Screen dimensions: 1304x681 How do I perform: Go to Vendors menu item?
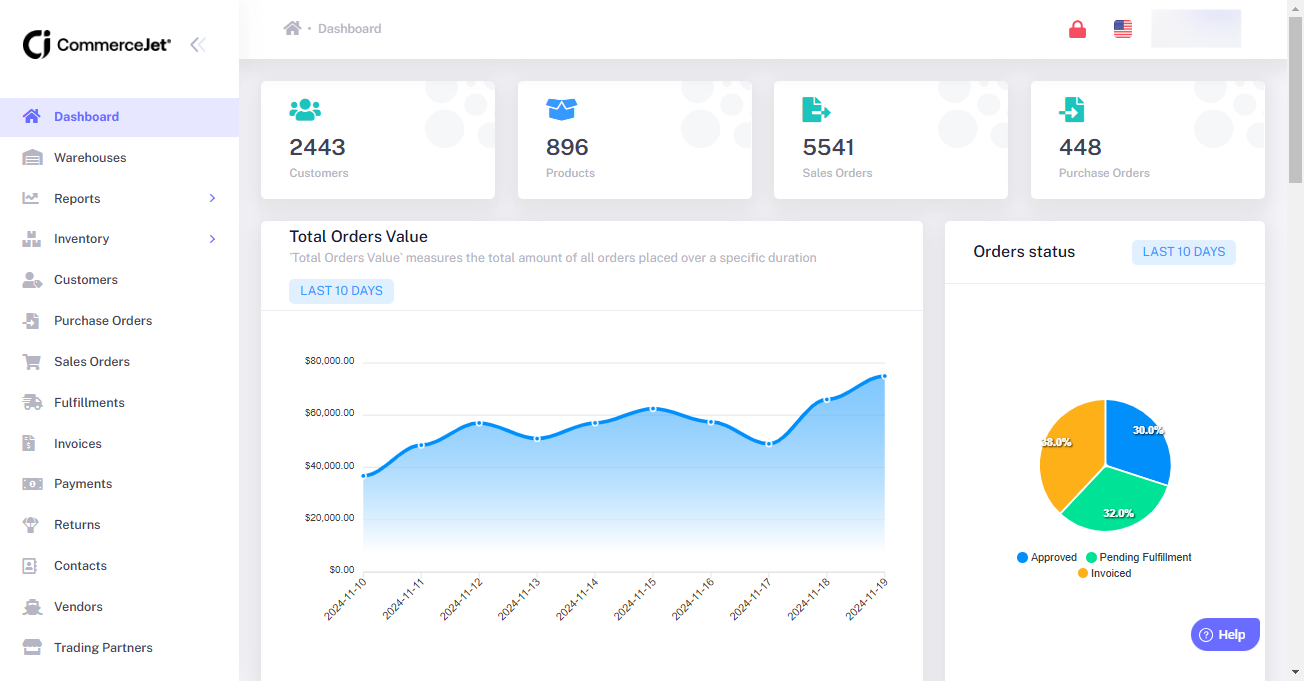tap(119, 606)
